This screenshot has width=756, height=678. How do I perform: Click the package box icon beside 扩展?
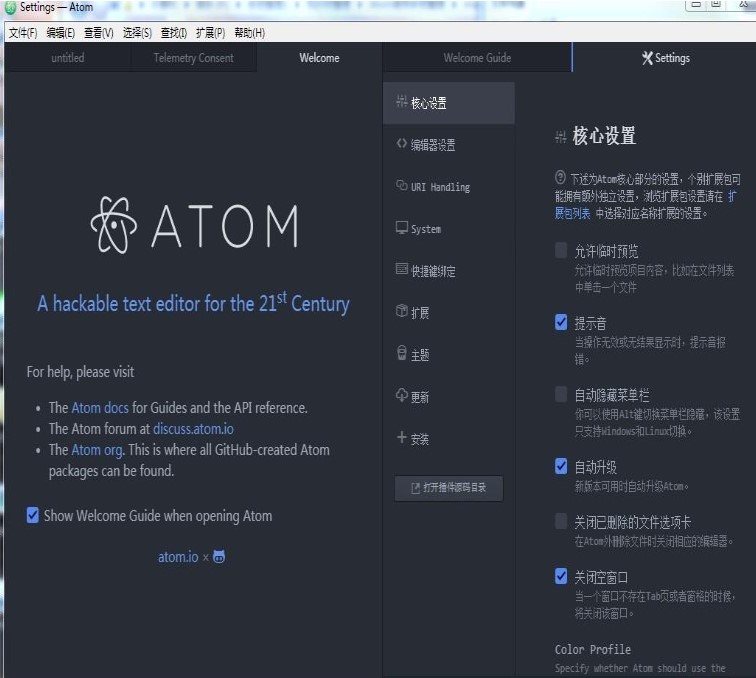pyautogui.click(x=401, y=311)
